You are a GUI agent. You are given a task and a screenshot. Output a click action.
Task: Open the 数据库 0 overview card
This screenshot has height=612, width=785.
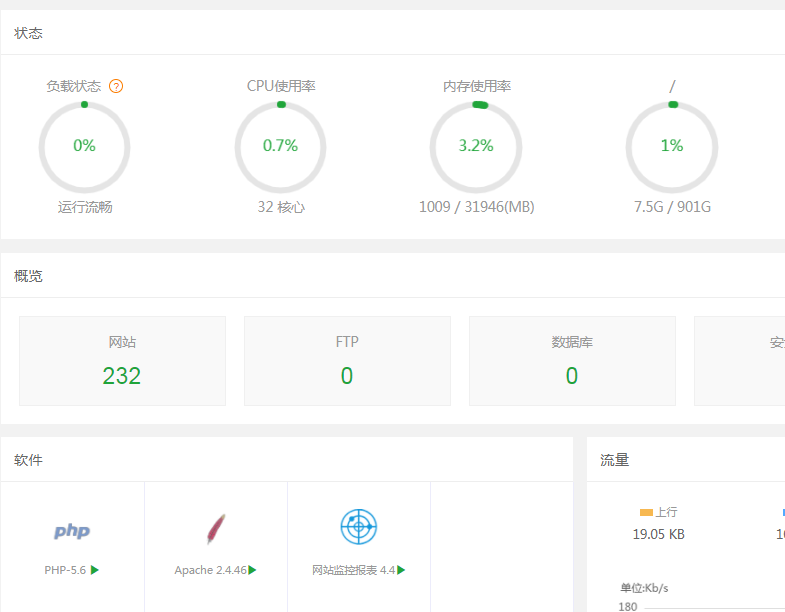[572, 361]
